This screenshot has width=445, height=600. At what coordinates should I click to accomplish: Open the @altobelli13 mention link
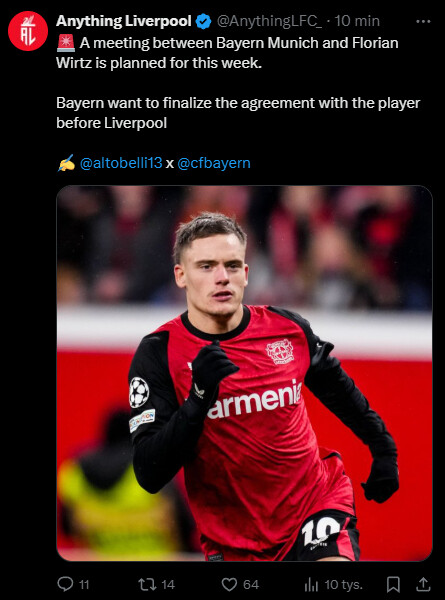pos(121,163)
